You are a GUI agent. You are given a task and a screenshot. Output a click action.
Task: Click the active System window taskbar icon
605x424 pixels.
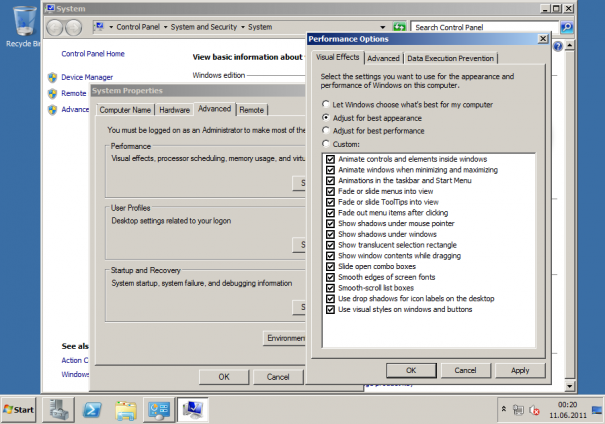(193, 410)
